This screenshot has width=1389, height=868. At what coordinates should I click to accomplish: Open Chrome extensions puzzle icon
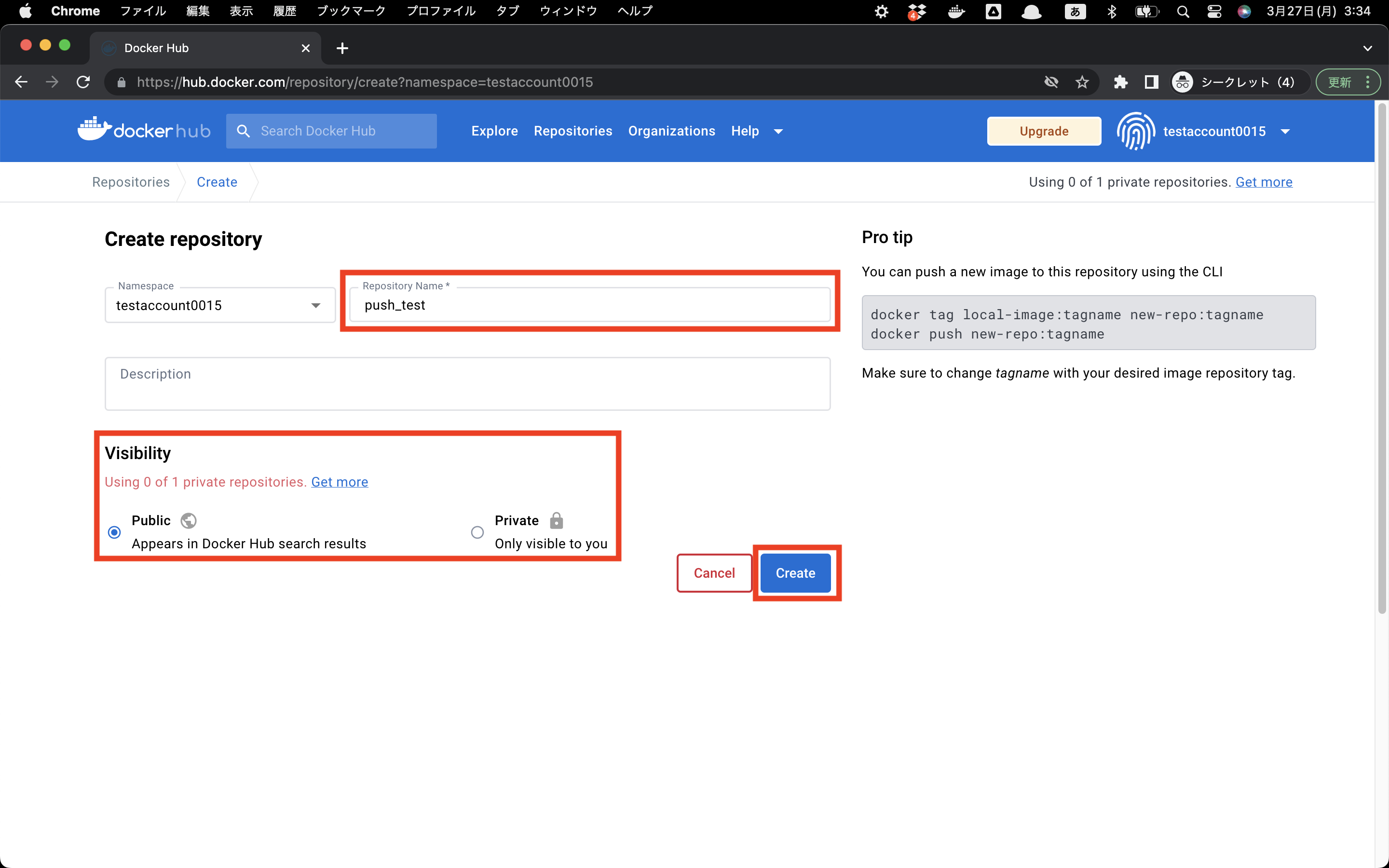click(1120, 82)
